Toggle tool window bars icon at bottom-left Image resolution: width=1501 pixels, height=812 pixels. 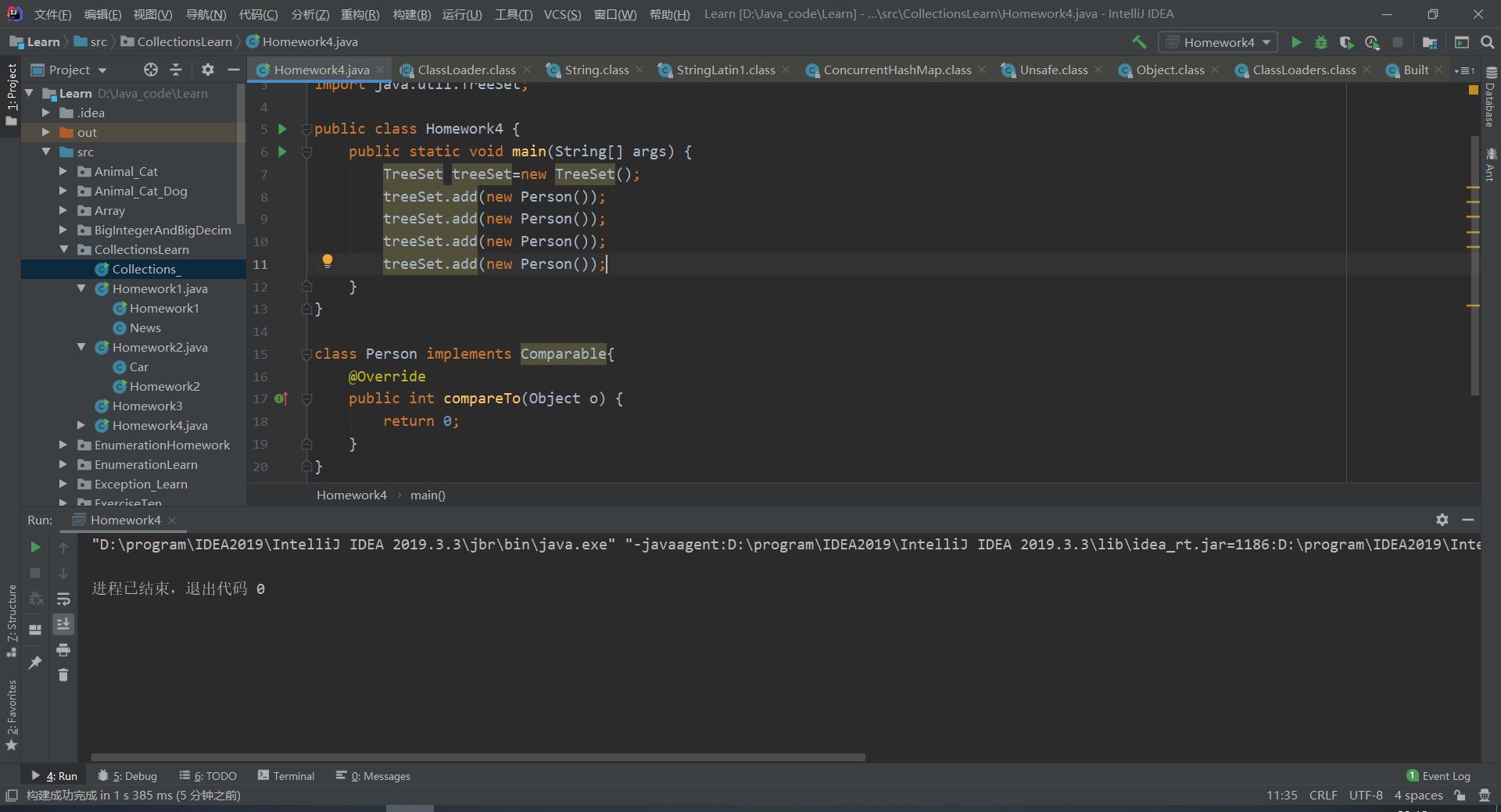tap(11, 796)
